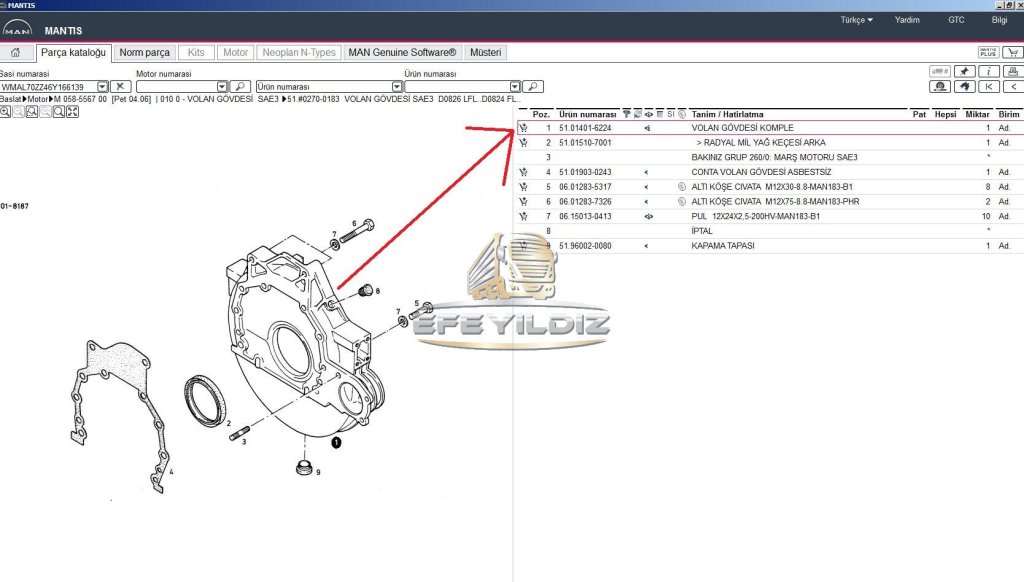
Task: Open the Yardim help link
Action: coord(907,20)
